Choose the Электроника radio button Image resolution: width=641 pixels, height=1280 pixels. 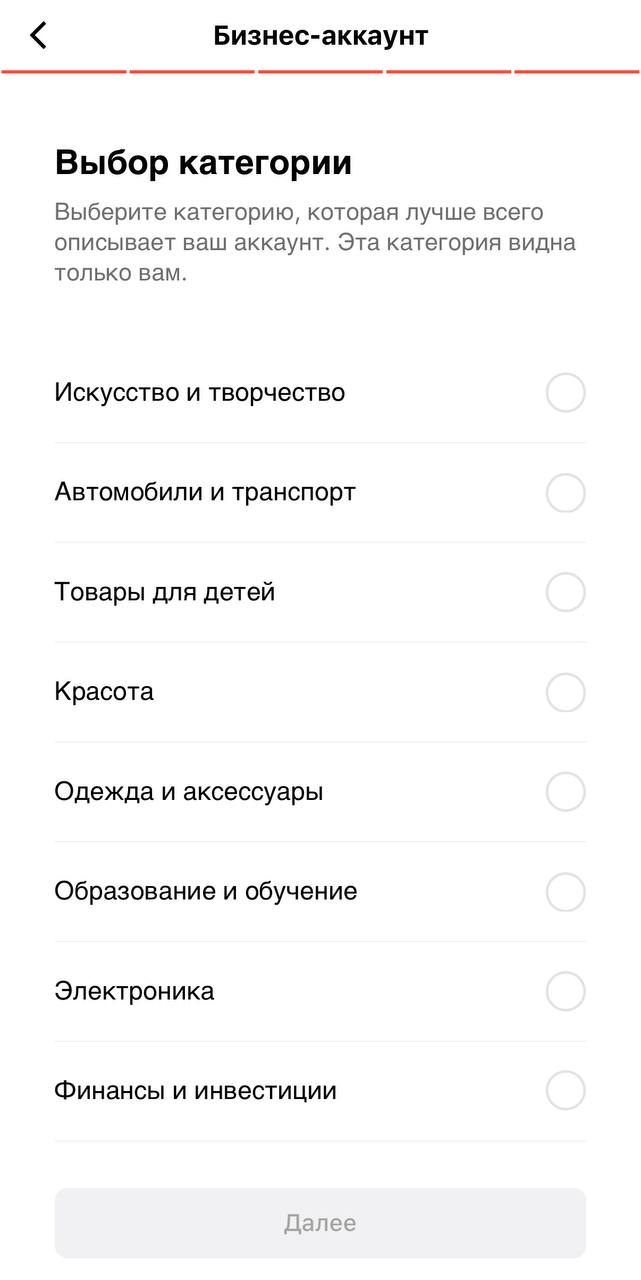[x=565, y=992]
